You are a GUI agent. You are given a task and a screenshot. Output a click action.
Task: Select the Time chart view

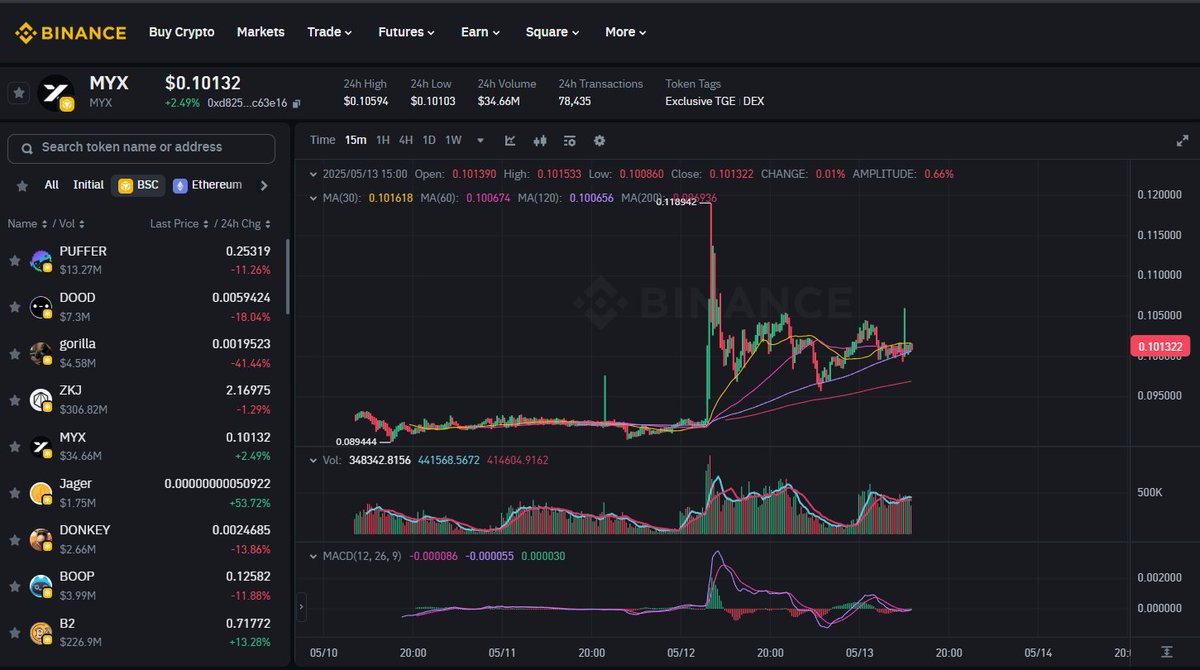coord(322,141)
